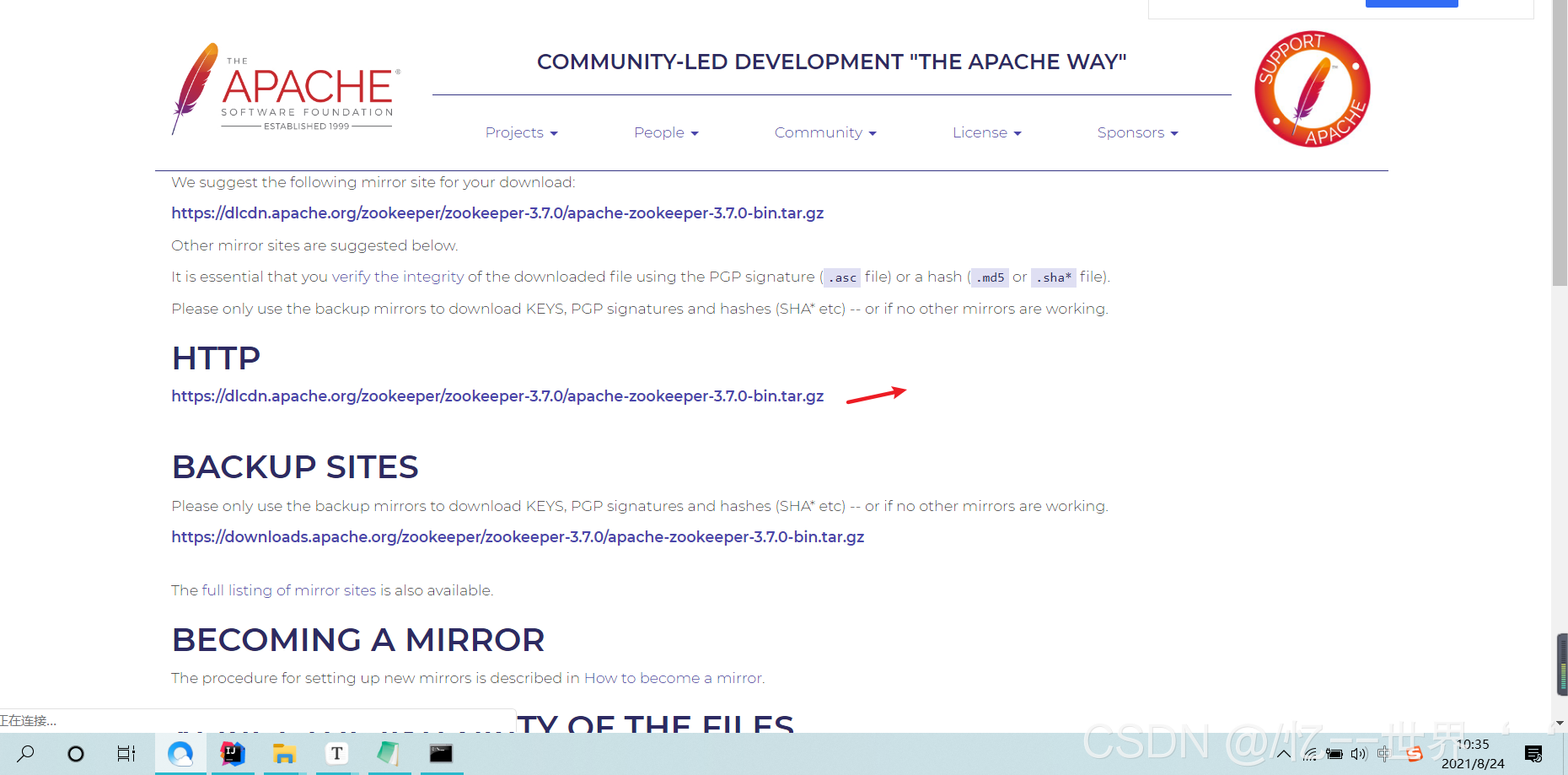
Task: Click the Apache Software Foundation feather logo
Action: click(287, 89)
